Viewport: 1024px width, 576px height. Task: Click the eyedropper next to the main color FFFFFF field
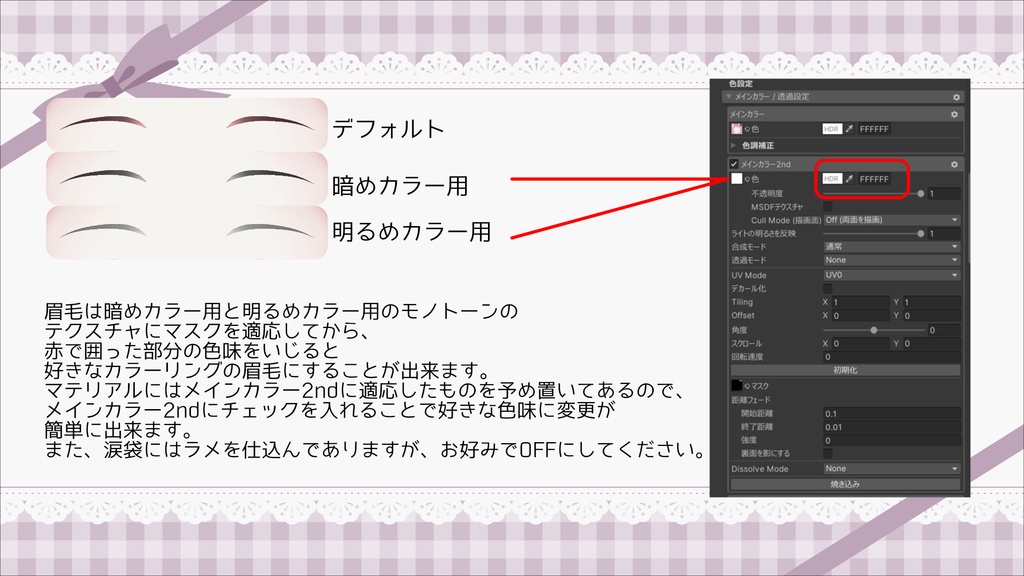pyautogui.click(x=847, y=129)
